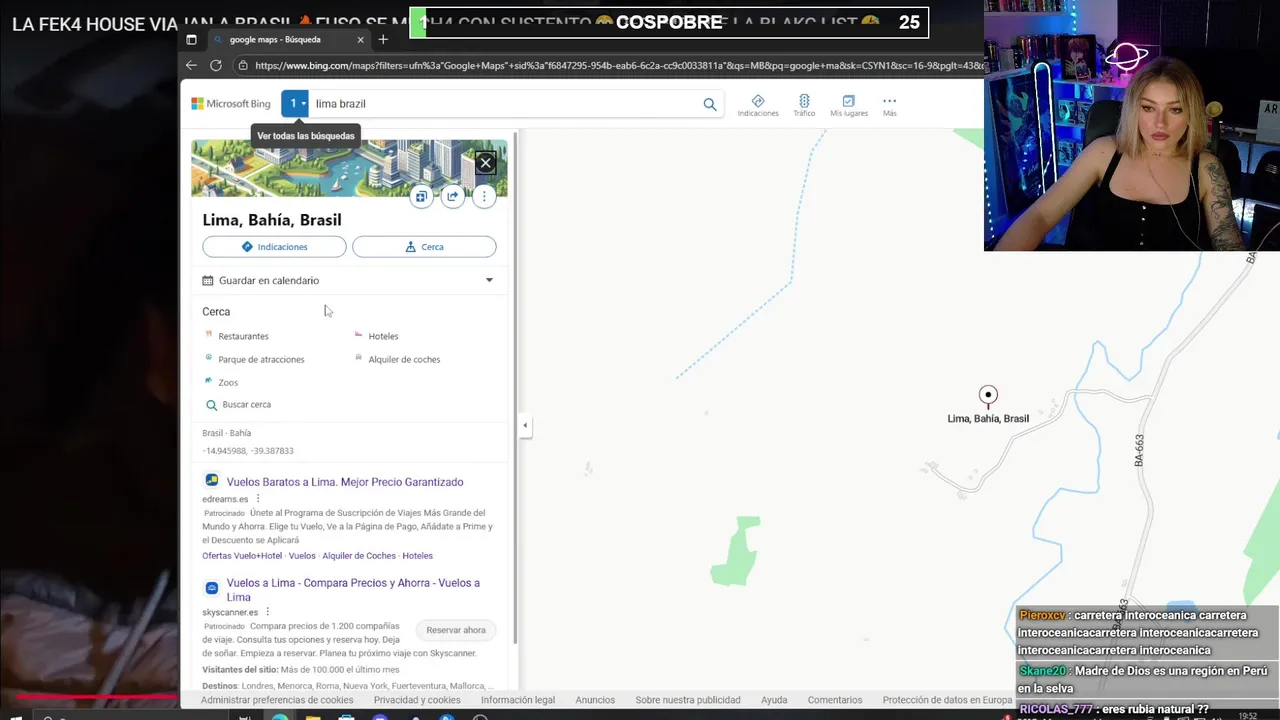Expand the "Guardar en calendario" dropdown arrow
Screen dimensions: 1280x720
click(x=489, y=280)
